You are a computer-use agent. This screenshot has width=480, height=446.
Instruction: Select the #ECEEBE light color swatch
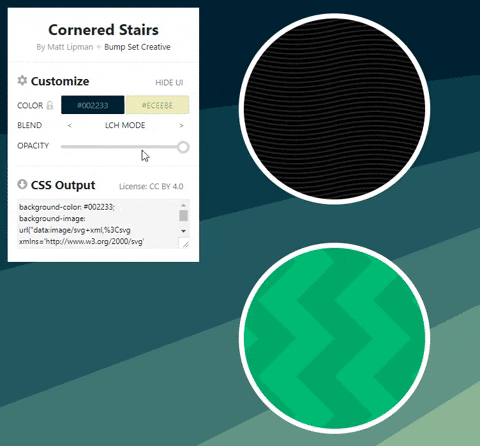(157, 105)
